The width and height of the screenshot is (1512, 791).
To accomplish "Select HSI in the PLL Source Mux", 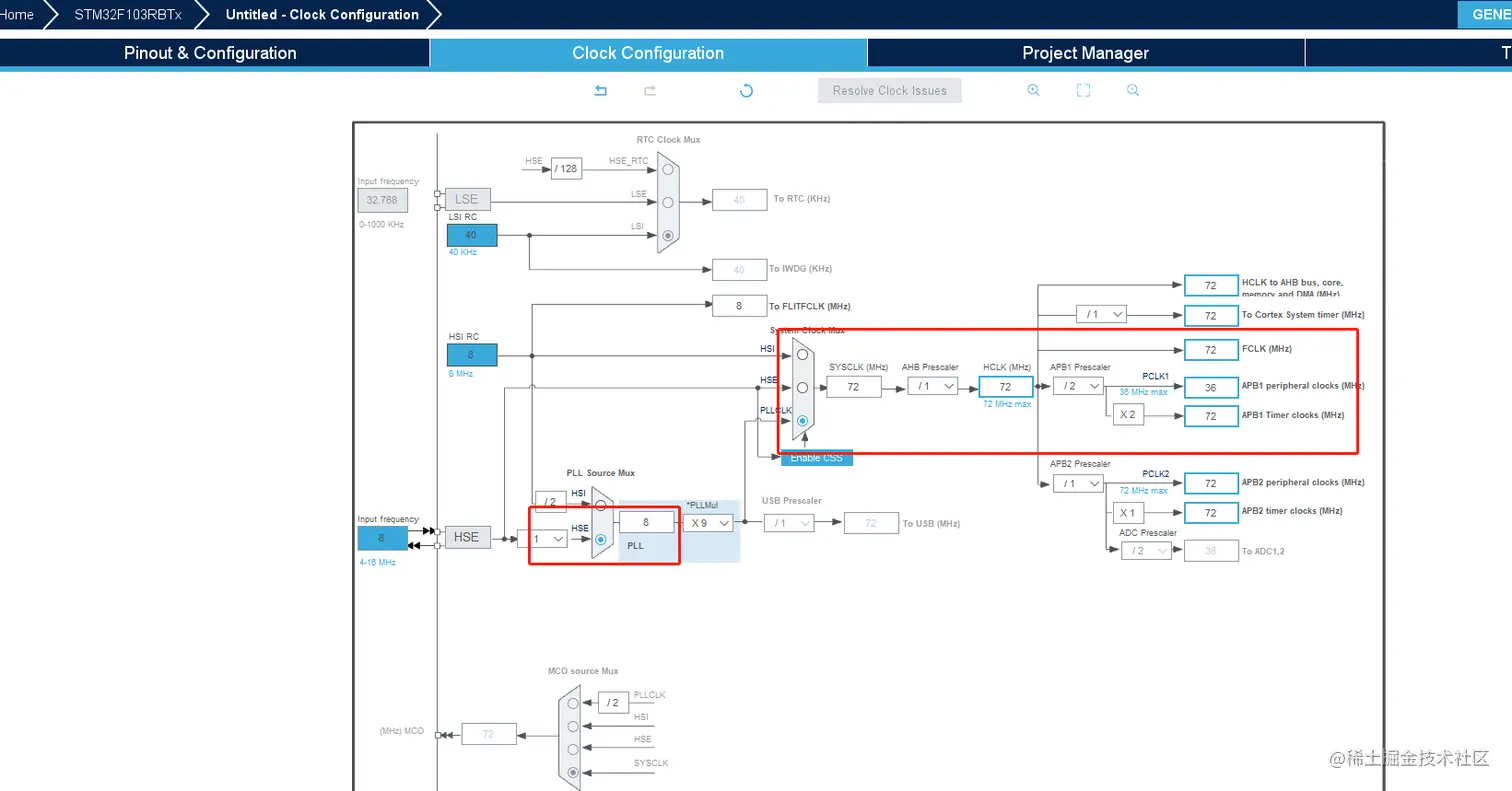I will coord(600,505).
